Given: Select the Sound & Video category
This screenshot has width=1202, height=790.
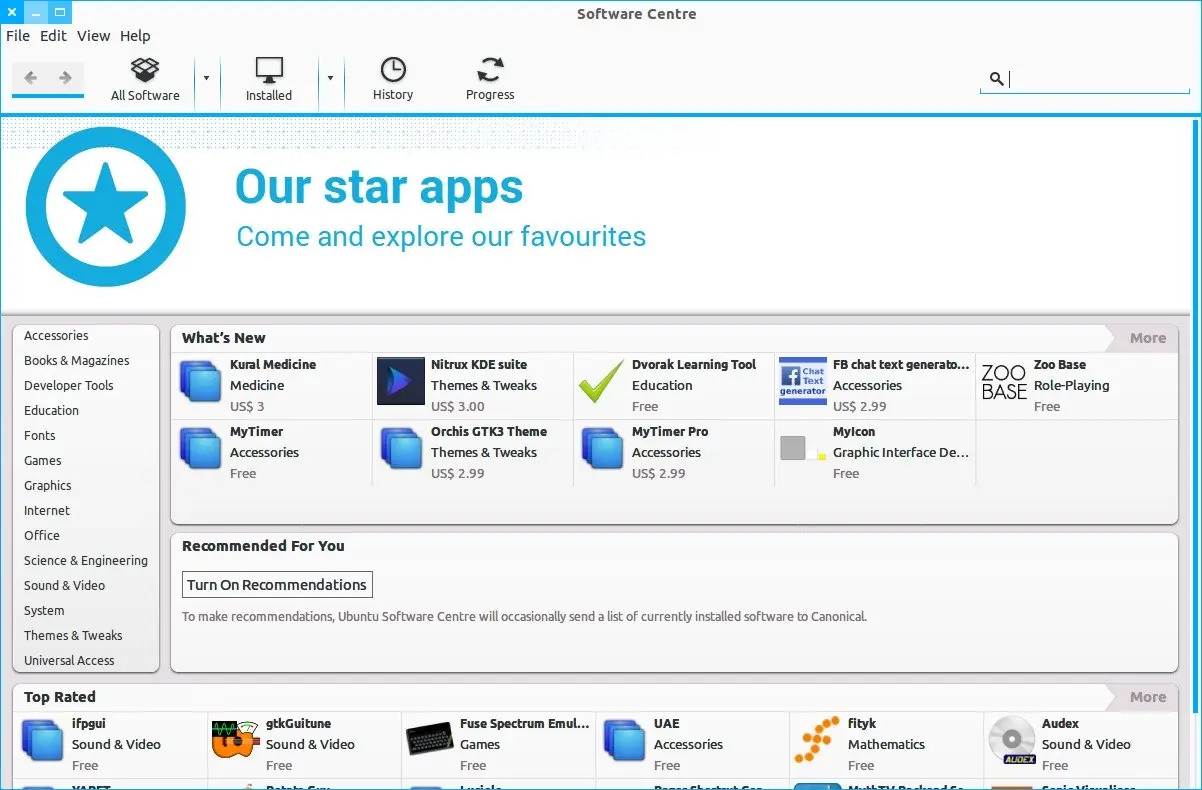Looking at the screenshot, I should pos(64,586).
